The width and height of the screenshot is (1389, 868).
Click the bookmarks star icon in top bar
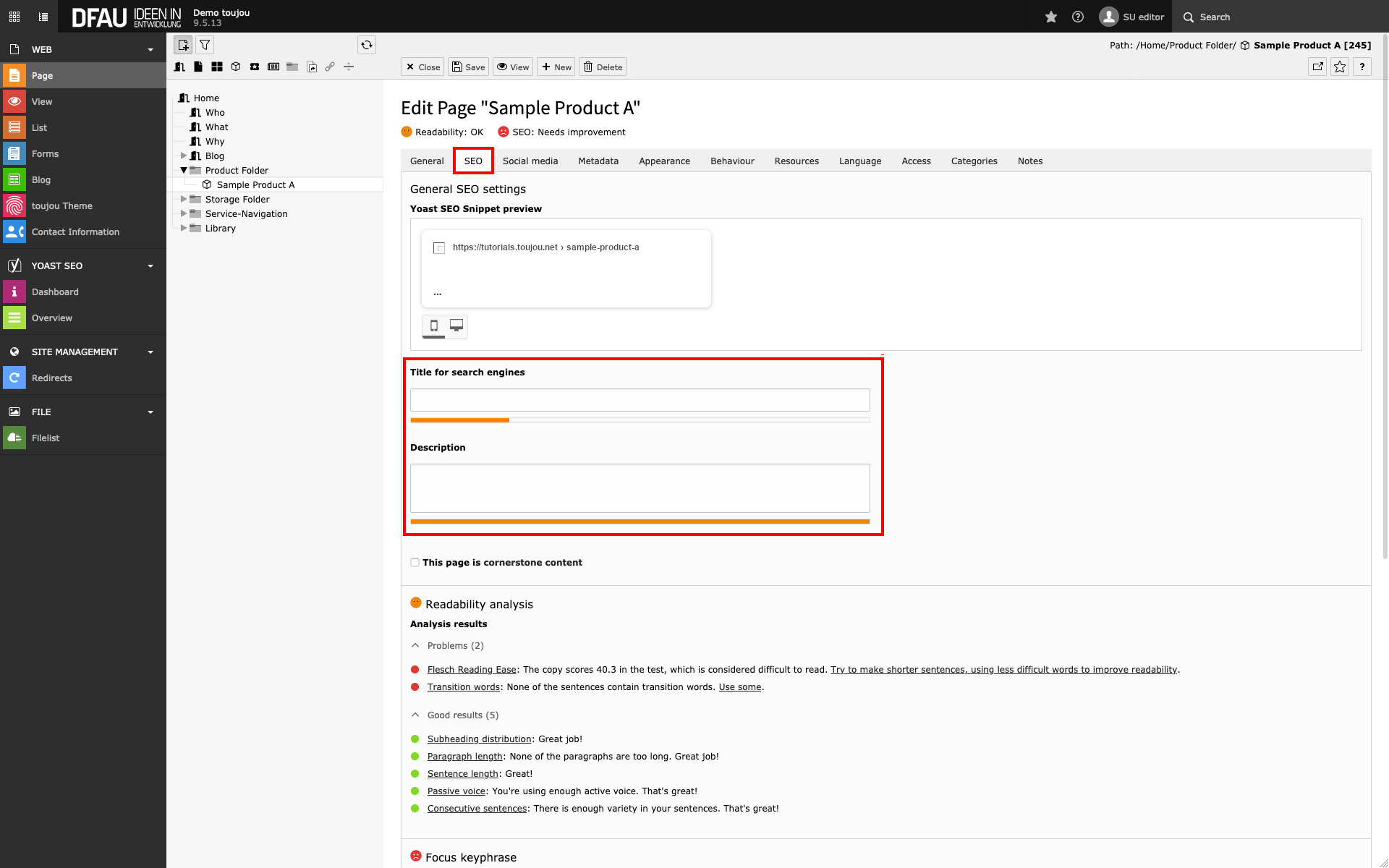point(1051,17)
